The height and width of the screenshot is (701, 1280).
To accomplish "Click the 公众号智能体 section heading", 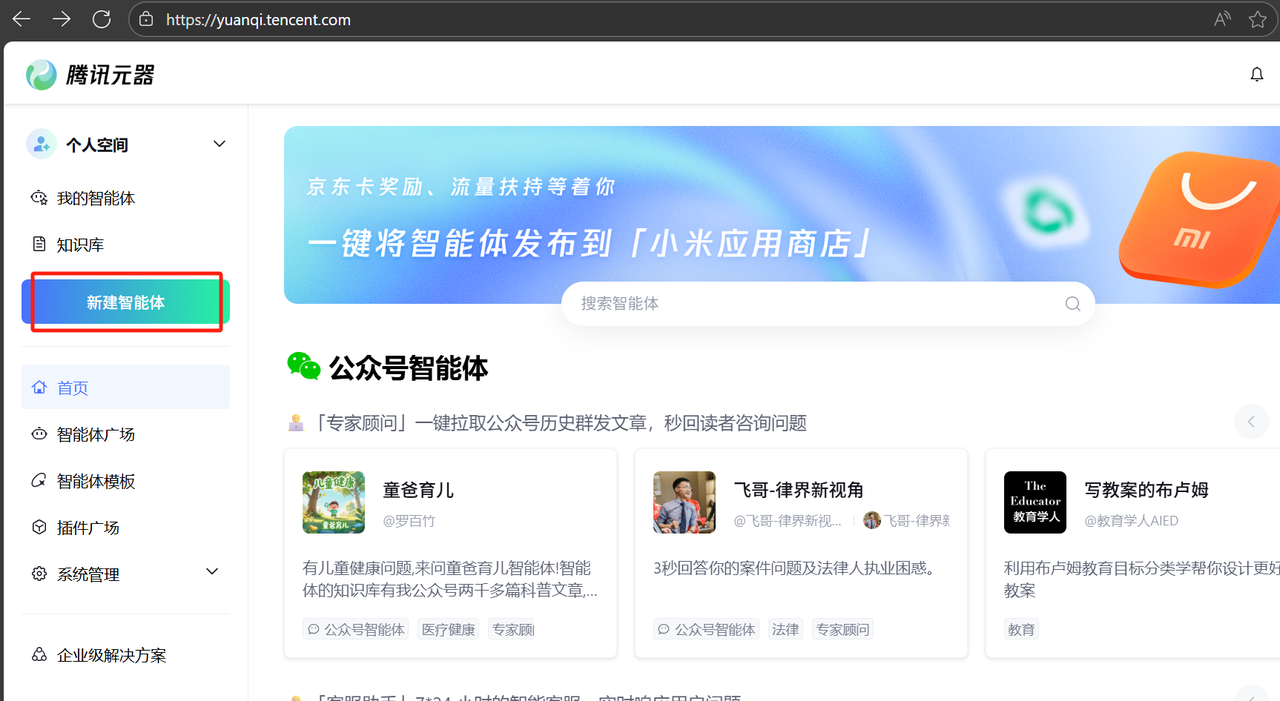I will coord(408,368).
